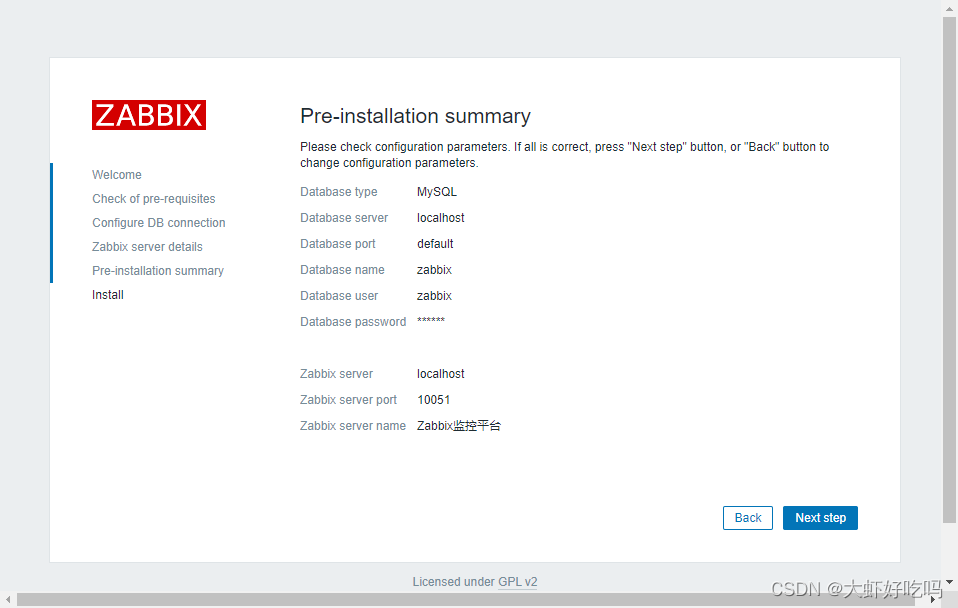Click the Next step button
The height and width of the screenshot is (608, 958).
820,518
